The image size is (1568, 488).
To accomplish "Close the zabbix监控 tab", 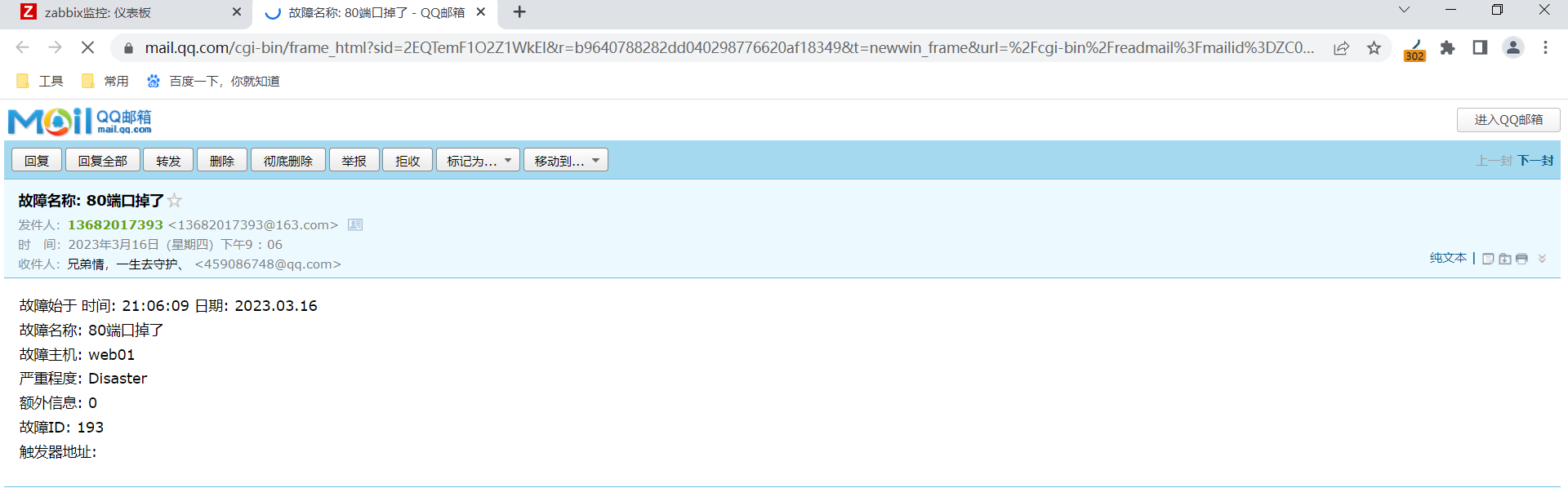I will pyautogui.click(x=237, y=12).
